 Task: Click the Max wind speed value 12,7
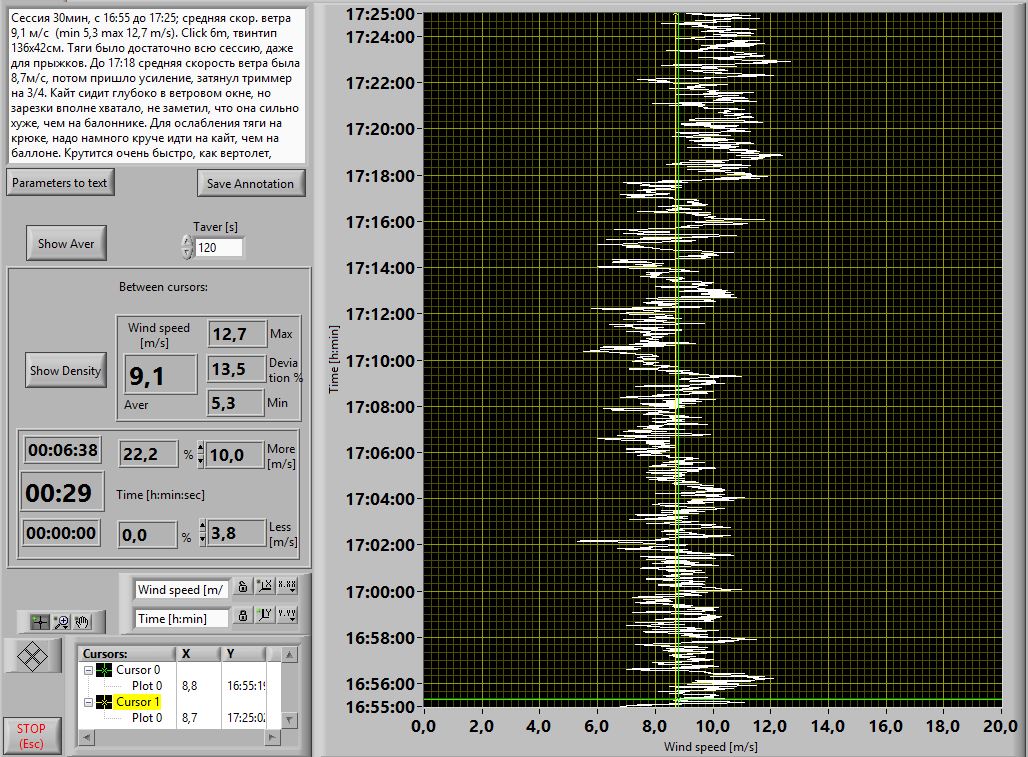coord(237,334)
